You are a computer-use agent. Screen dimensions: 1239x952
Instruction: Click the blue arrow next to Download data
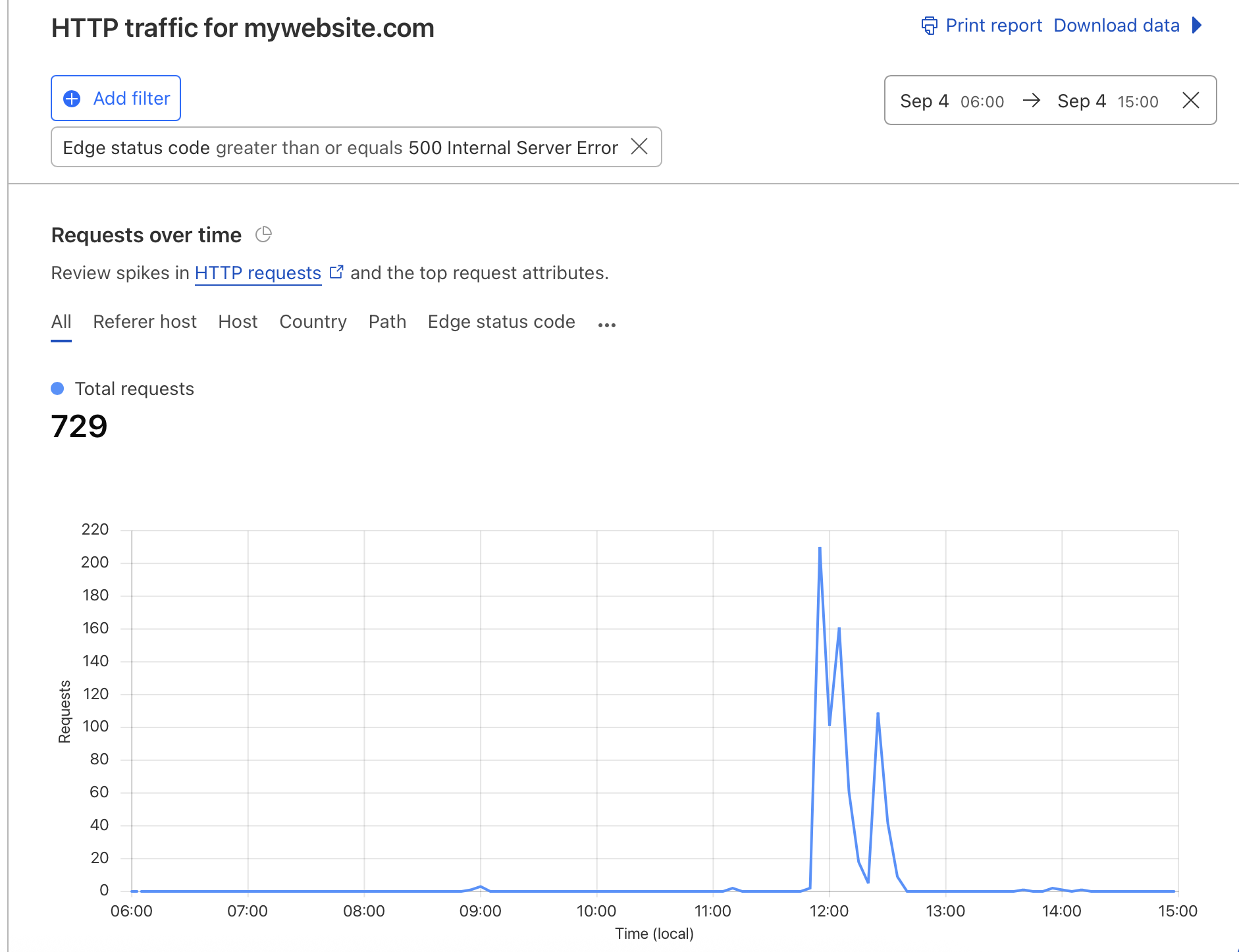click(1197, 26)
